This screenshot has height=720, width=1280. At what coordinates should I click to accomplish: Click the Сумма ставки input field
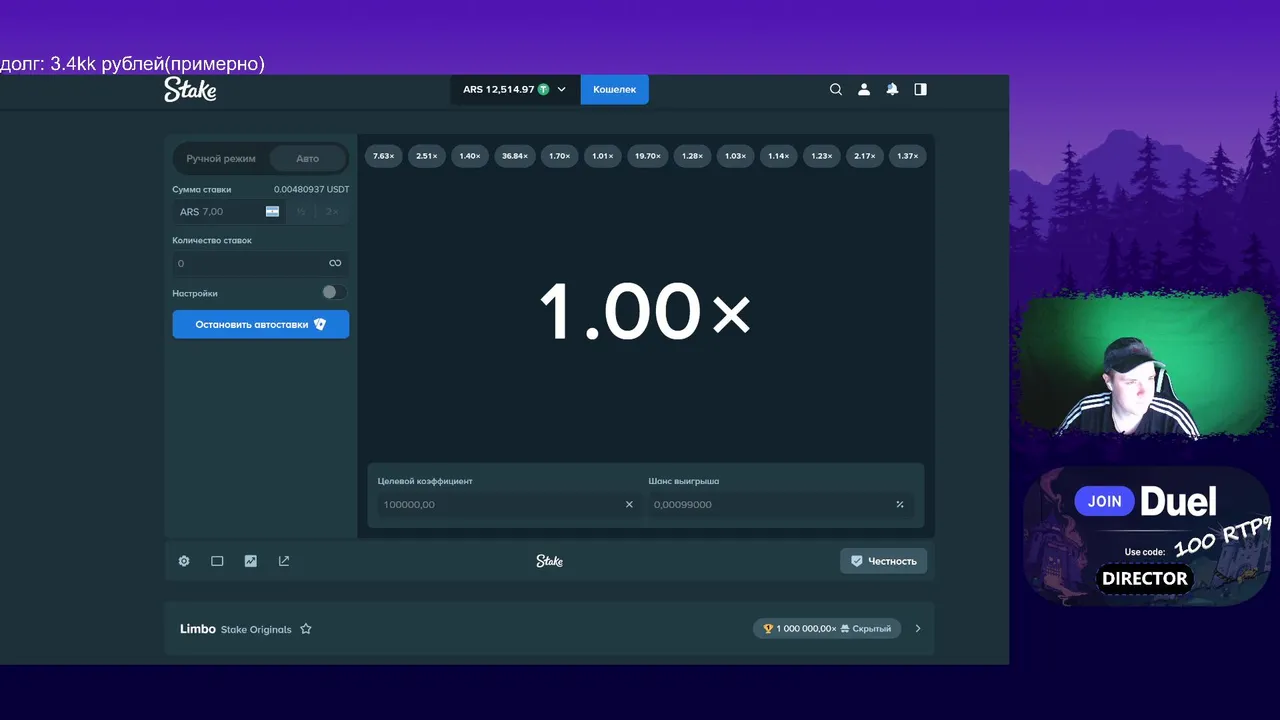coord(229,212)
